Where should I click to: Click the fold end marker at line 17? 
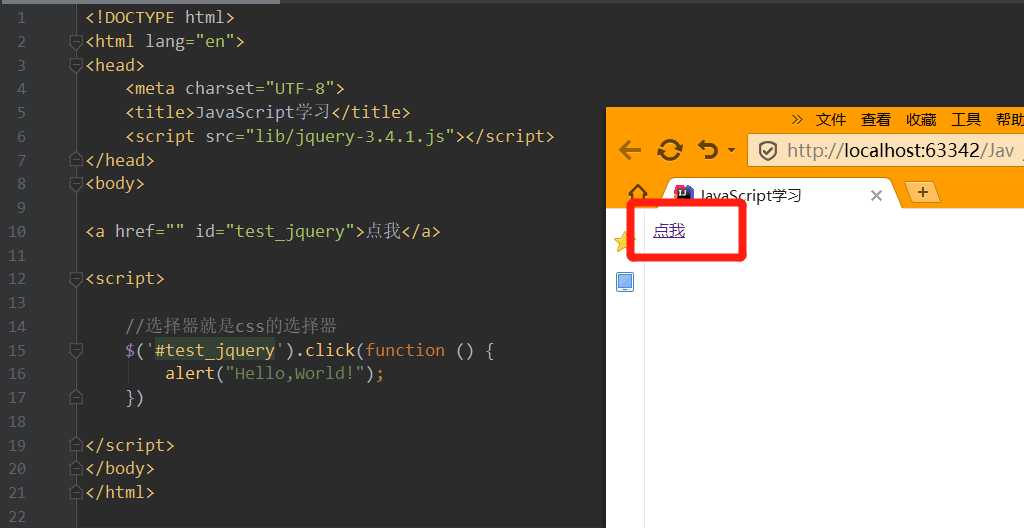(x=76, y=397)
